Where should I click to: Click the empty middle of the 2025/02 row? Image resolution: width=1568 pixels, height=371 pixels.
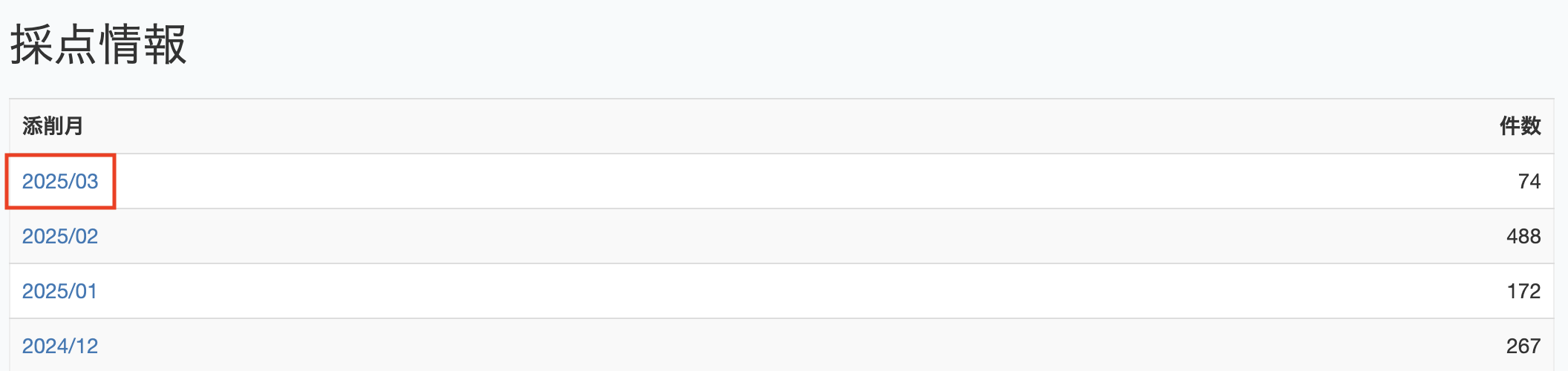[x=781, y=236]
